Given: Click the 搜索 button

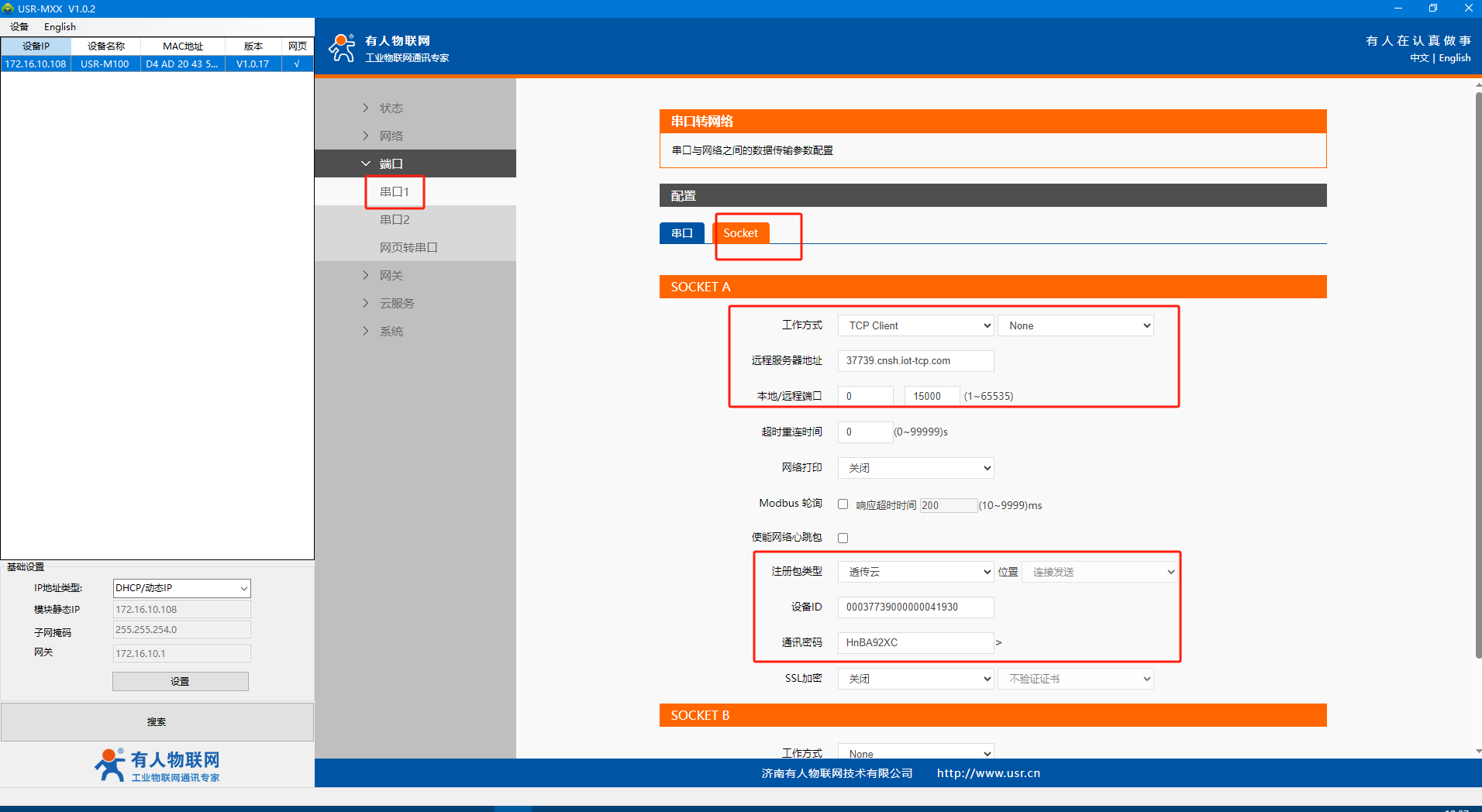Looking at the screenshot, I should click(x=157, y=721).
